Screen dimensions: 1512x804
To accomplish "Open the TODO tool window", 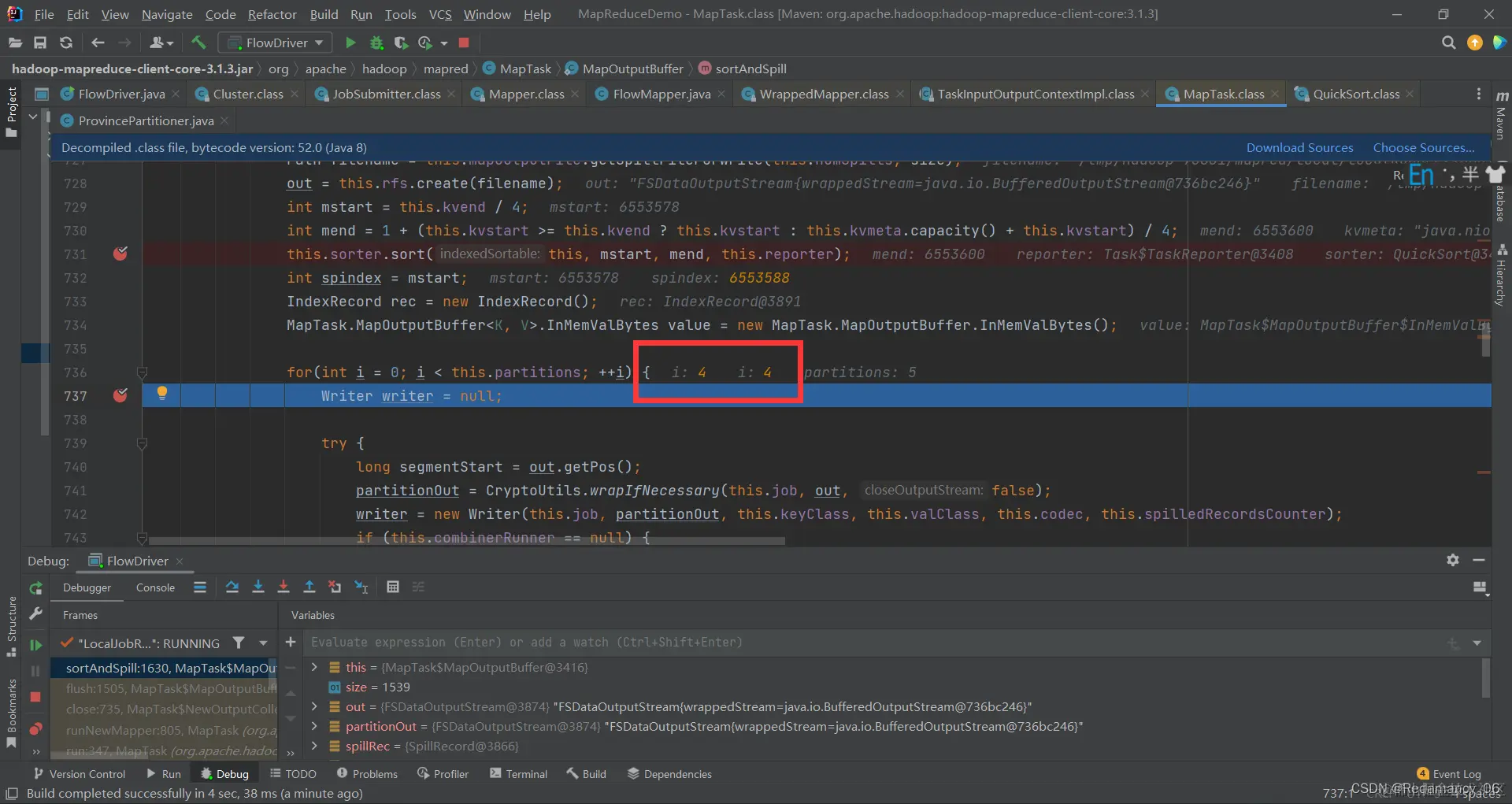I will point(293,774).
